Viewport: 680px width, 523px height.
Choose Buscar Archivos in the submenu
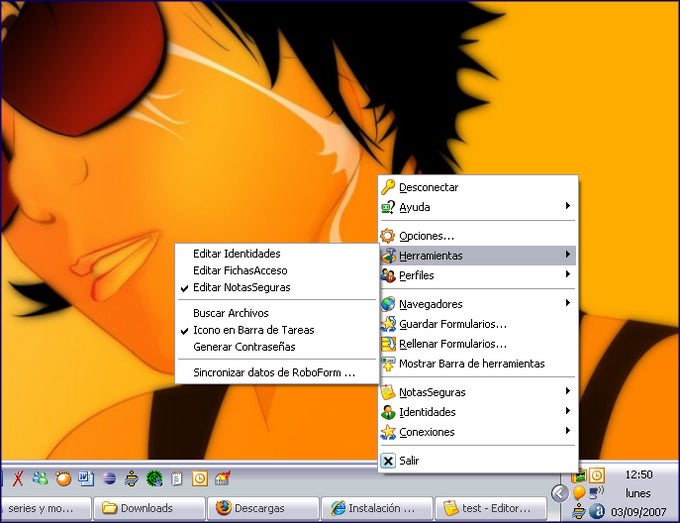pyautogui.click(x=277, y=313)
